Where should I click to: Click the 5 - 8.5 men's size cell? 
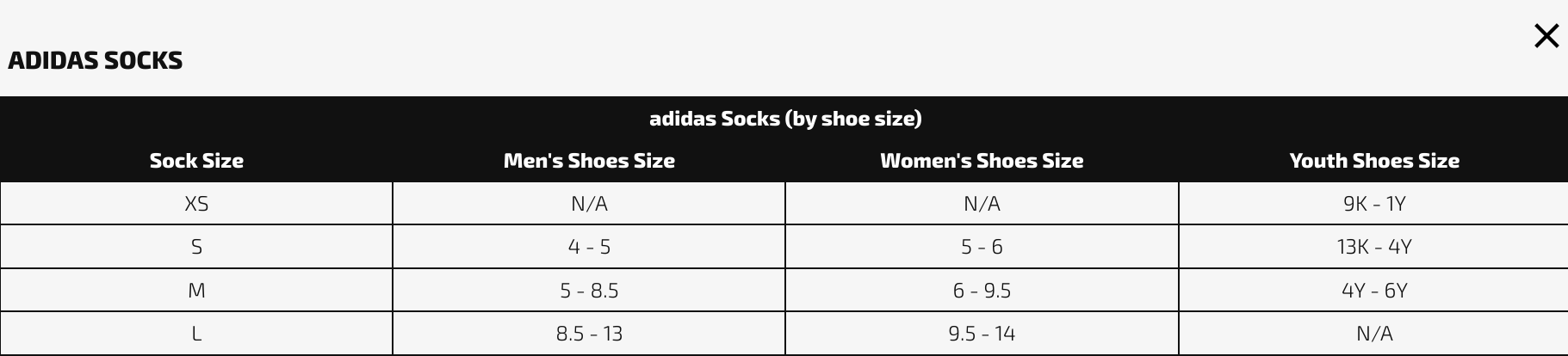click(x=589, y=291)
